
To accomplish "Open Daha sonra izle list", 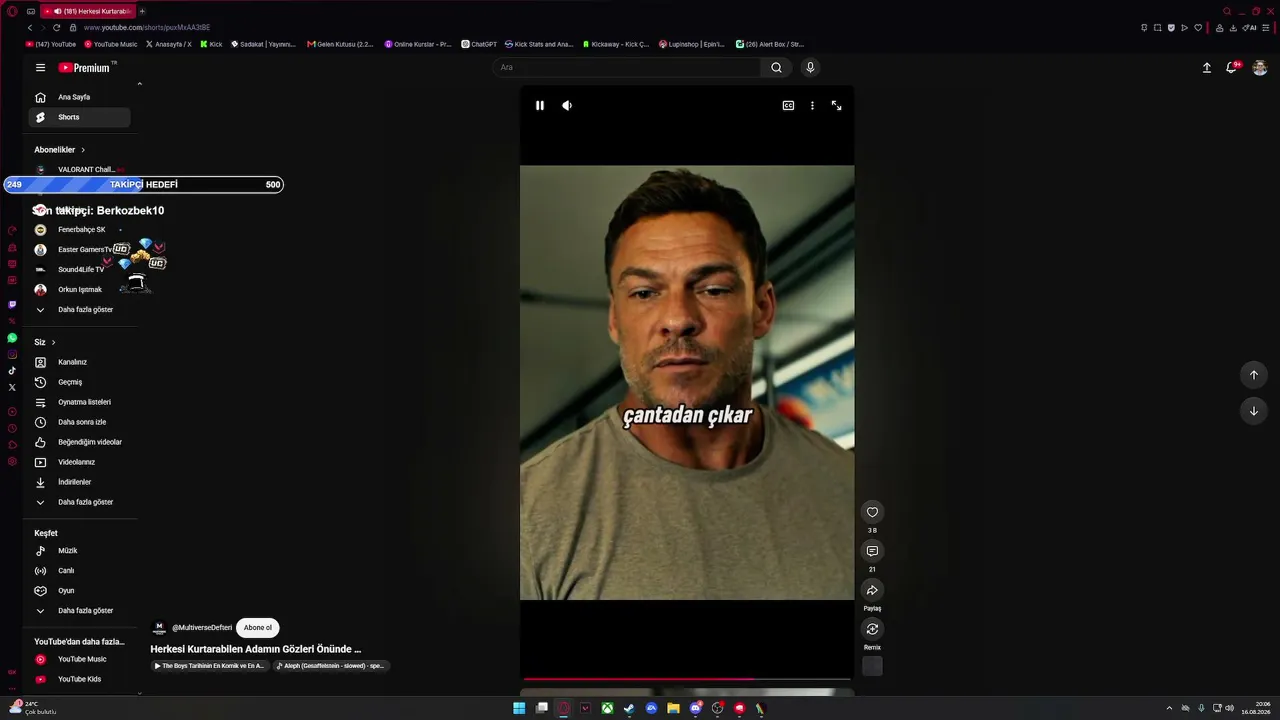I will point(80,422).
